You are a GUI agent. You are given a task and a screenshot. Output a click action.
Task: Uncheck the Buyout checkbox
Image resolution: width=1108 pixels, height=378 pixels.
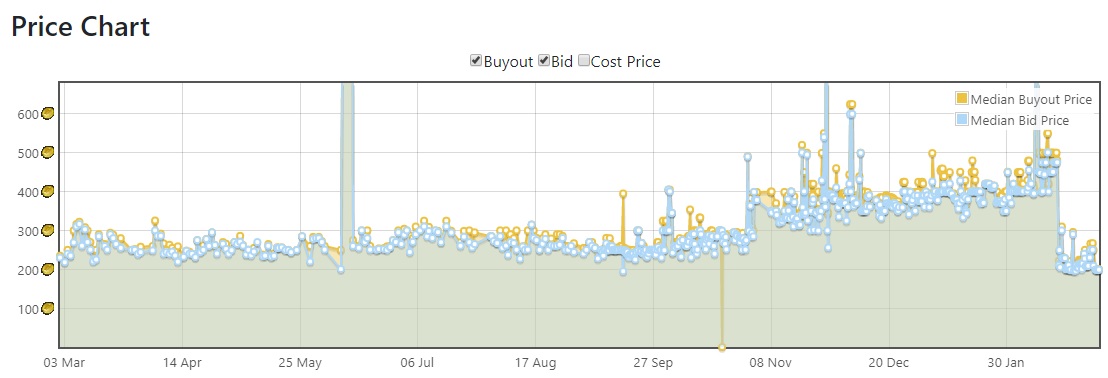[x=476, y=61]
